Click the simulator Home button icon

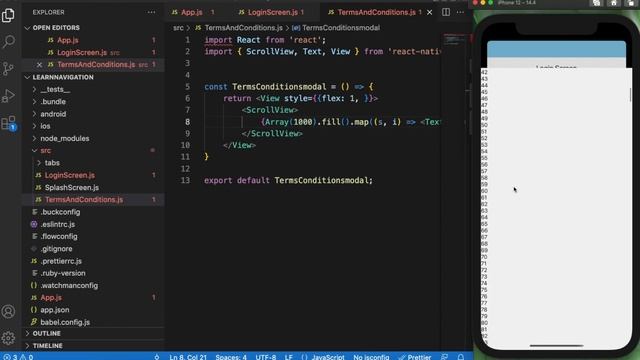pyautogui.click(x=613, y=3)
